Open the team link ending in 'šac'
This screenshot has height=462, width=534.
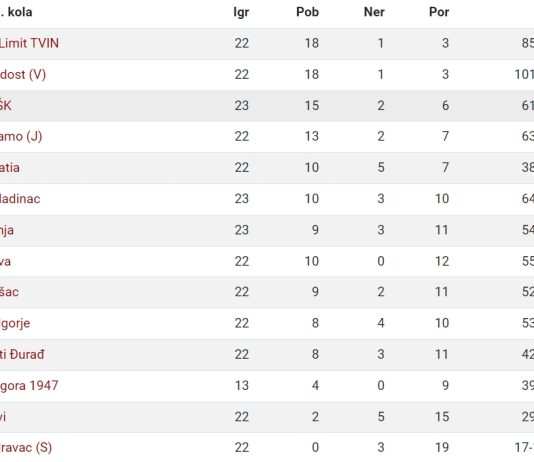click(x=9, y=292)
